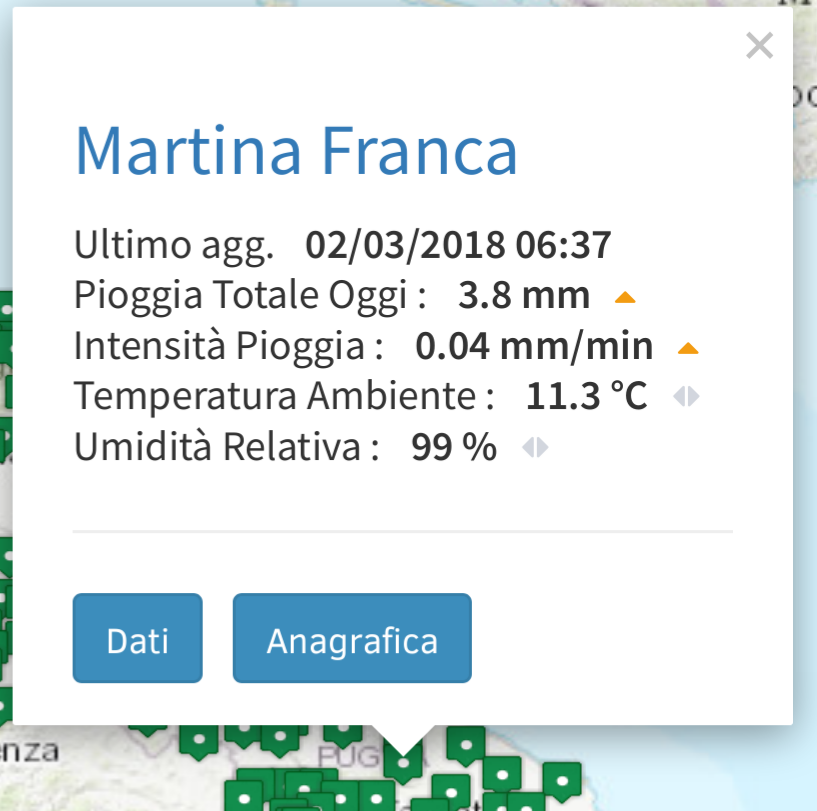Click the orange rising arrow beside Pioggia Totale Oggi
This screenshot has width=817, height=811.
625,297
